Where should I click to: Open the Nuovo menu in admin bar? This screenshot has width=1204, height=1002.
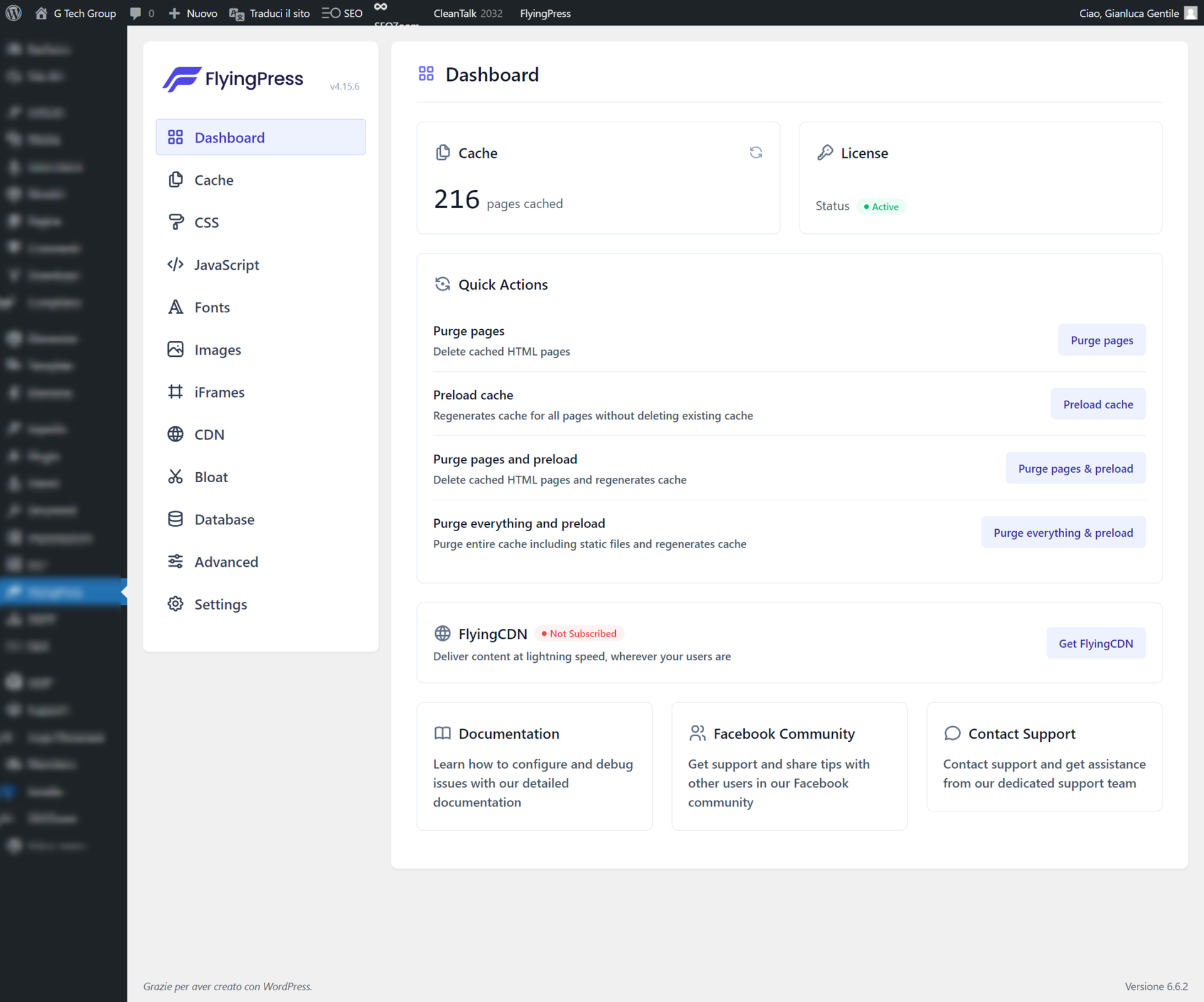pos(194,13)
